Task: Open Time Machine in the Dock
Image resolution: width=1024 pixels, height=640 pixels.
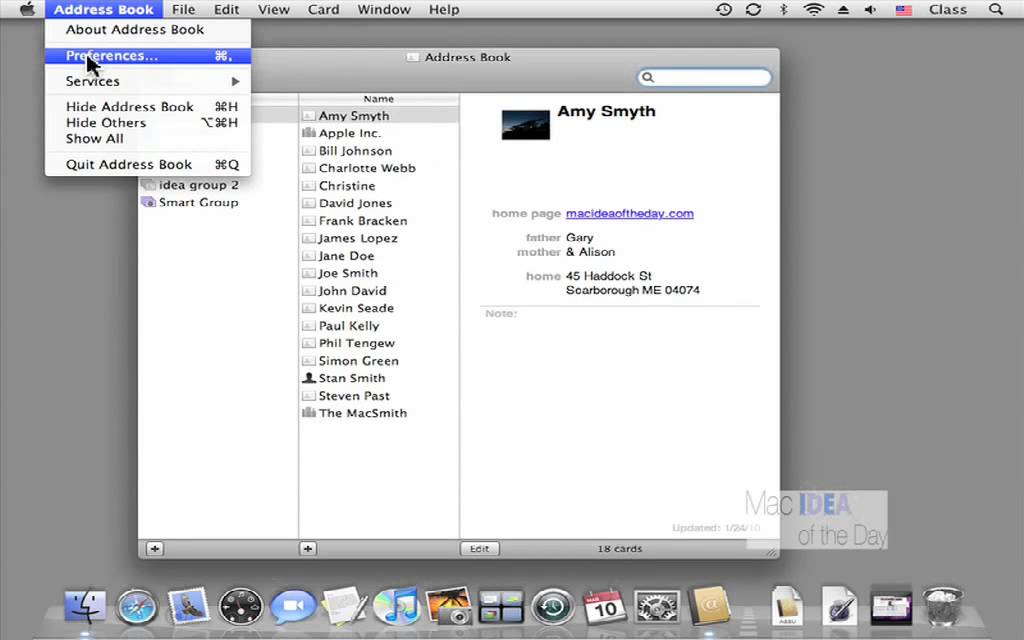Action: click(552, 607)
